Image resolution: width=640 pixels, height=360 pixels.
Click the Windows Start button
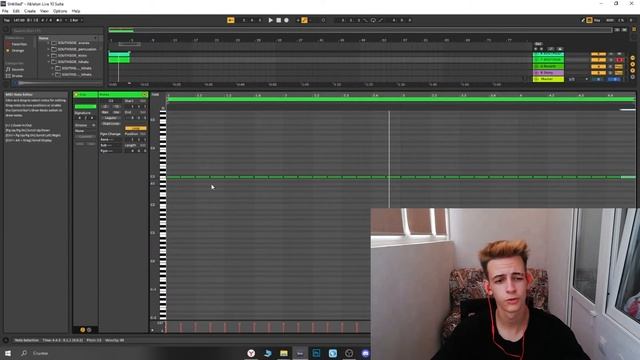point(8,353)
